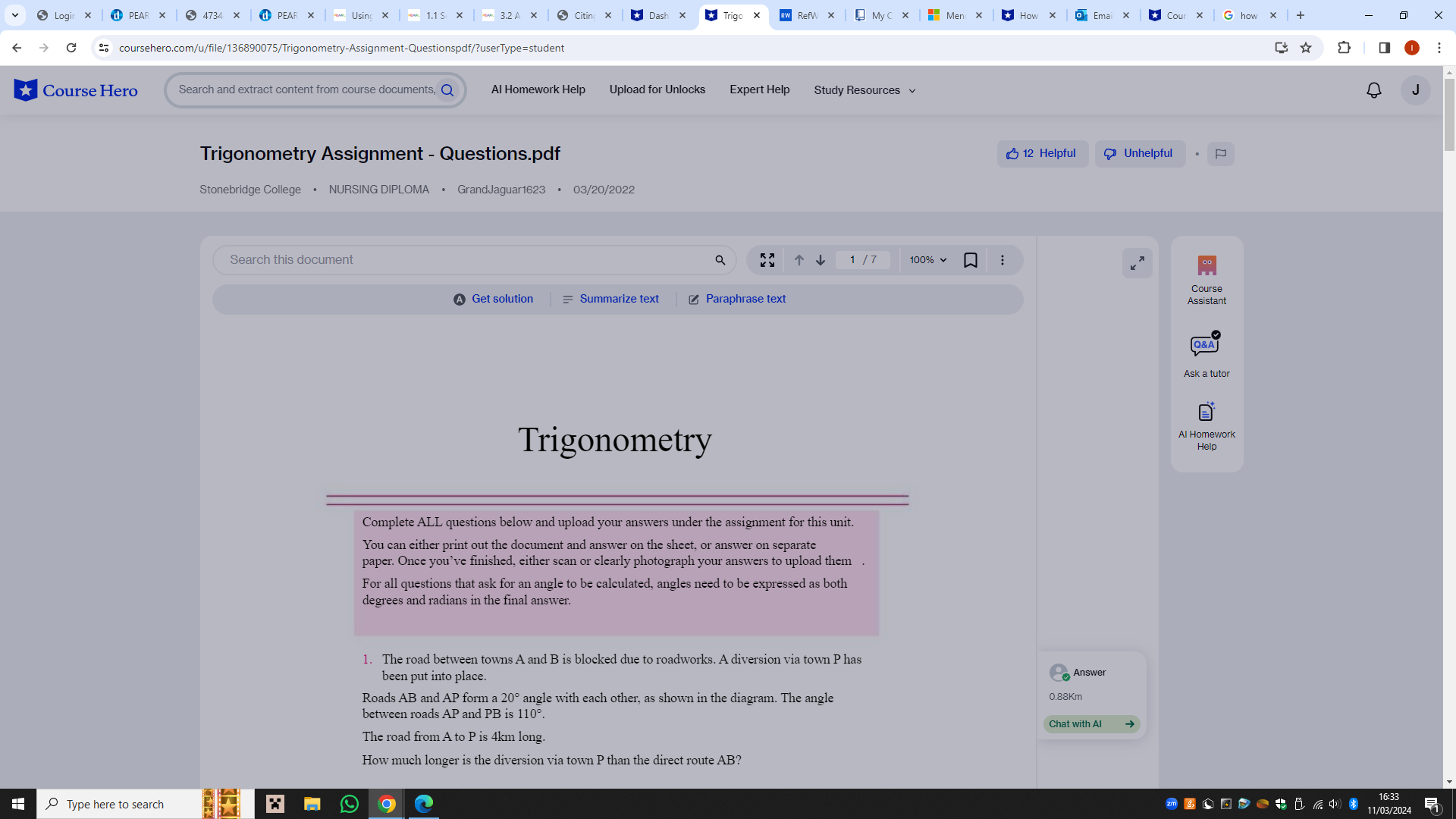Open the document bookmark icon

click(971, 259)
